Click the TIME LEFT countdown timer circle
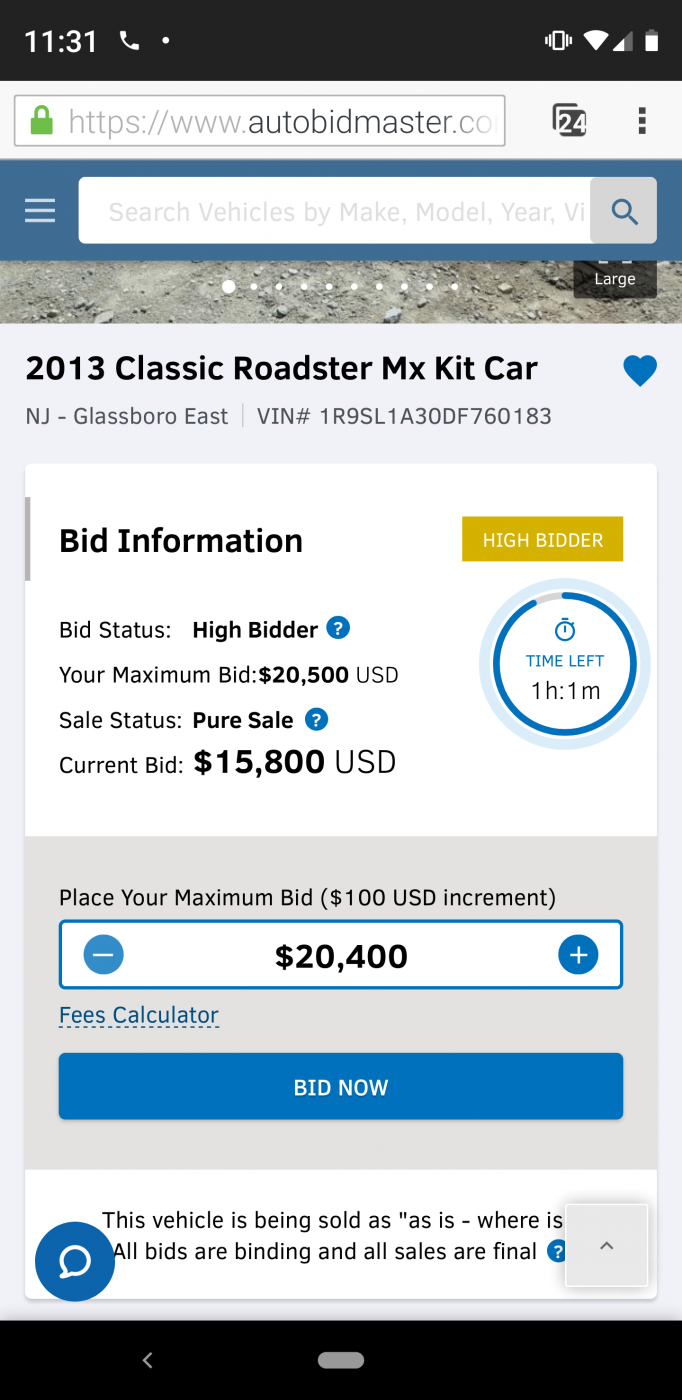682x1400 pixels. (x=565, y=665)
